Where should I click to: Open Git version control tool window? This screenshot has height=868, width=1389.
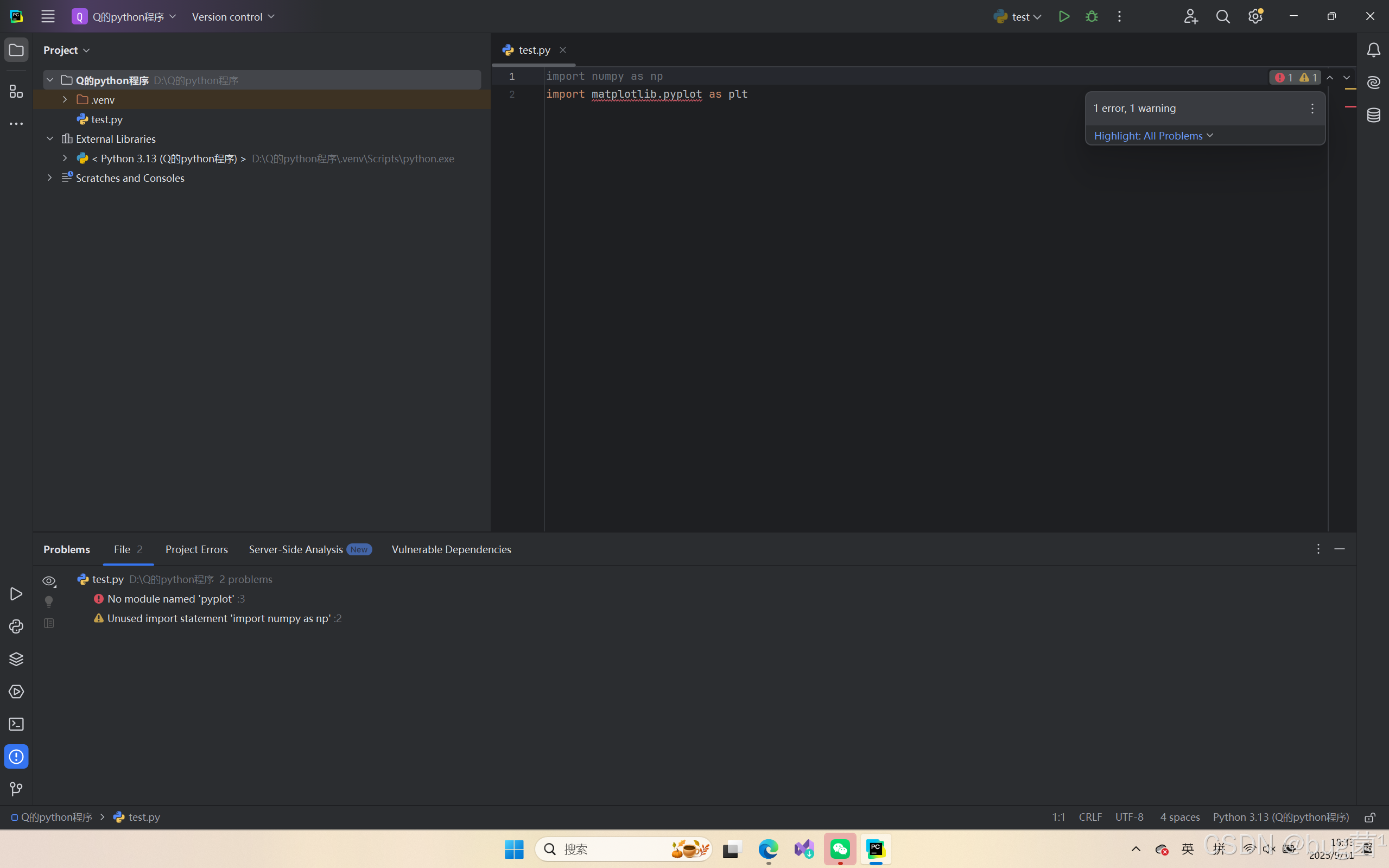coord(16,789)
